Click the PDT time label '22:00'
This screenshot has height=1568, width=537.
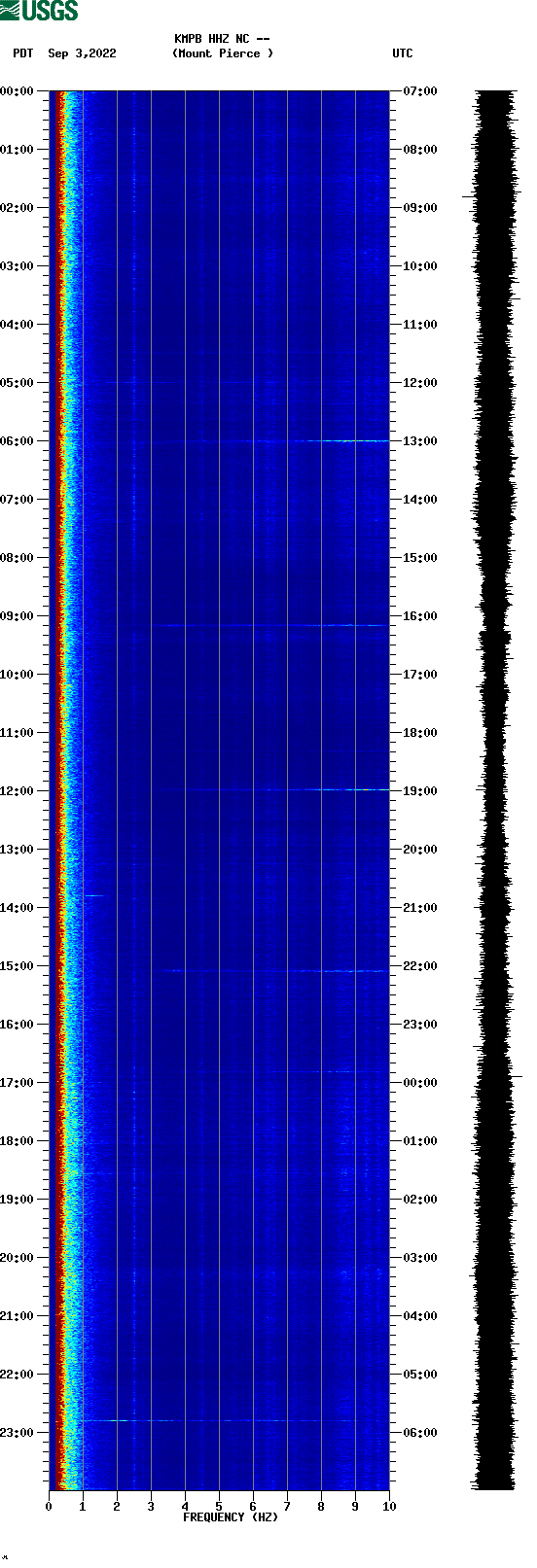tap(18, 1375)
